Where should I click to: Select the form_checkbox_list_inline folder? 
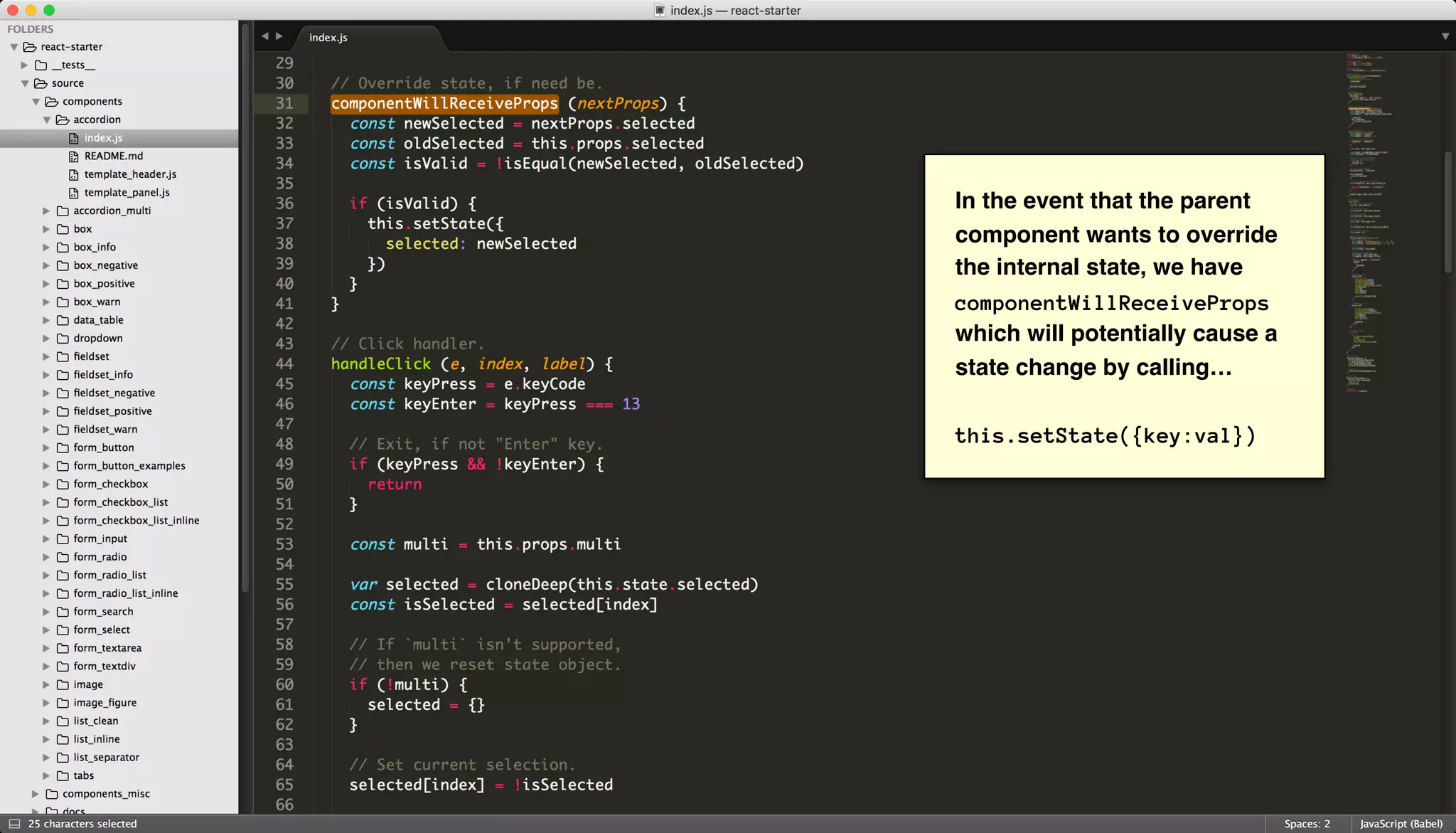coord(136,521)
